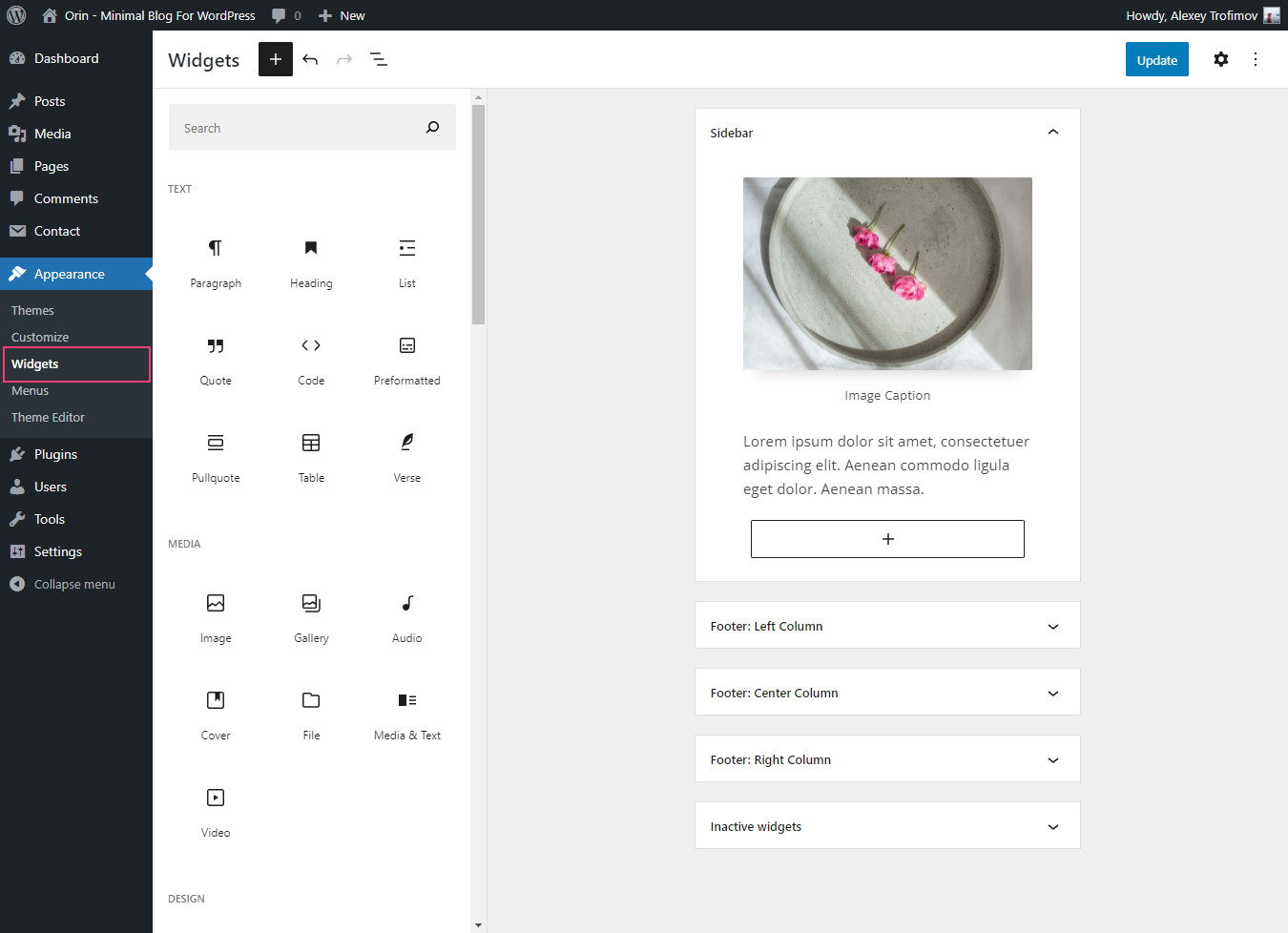Screen dimensions: 1288x933
Task: Click the Undo arrow in the toolbar
Action: (310, 59)
